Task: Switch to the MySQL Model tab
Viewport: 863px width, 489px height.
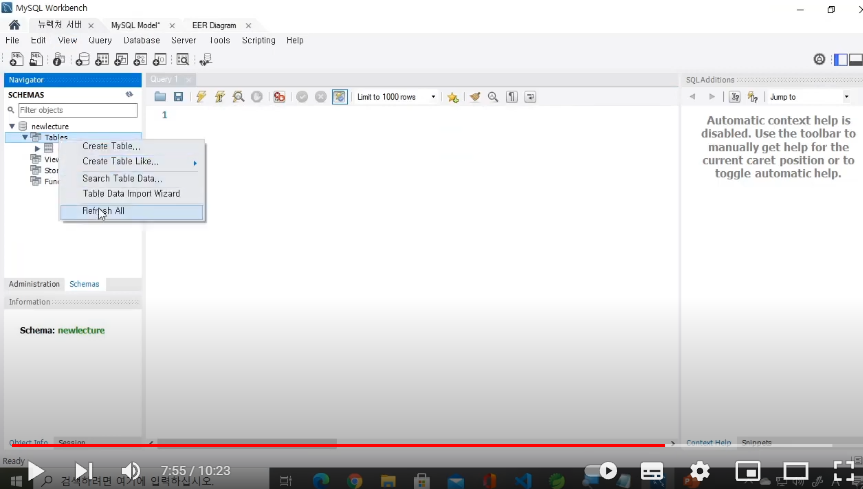Action: [x=135, y=25]
